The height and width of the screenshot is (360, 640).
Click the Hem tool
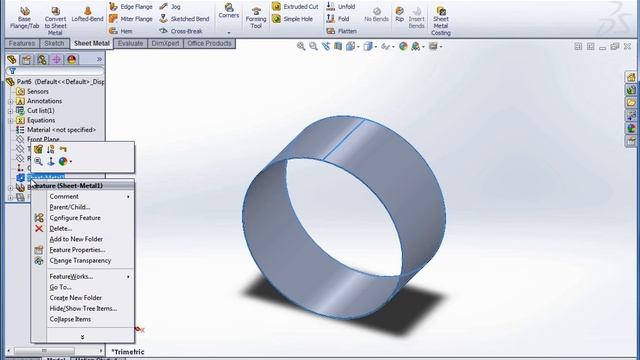121,31
